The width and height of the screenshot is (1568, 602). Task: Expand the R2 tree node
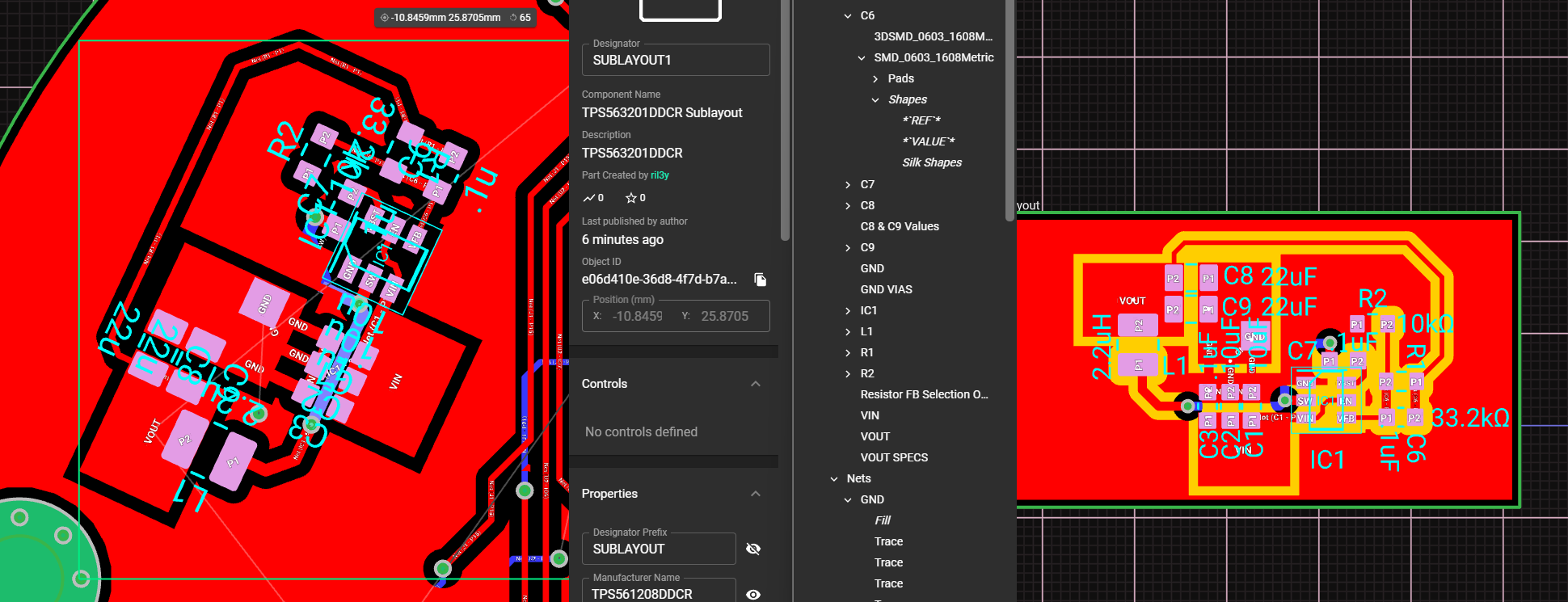pyautogui.click(x=848, y=373)
